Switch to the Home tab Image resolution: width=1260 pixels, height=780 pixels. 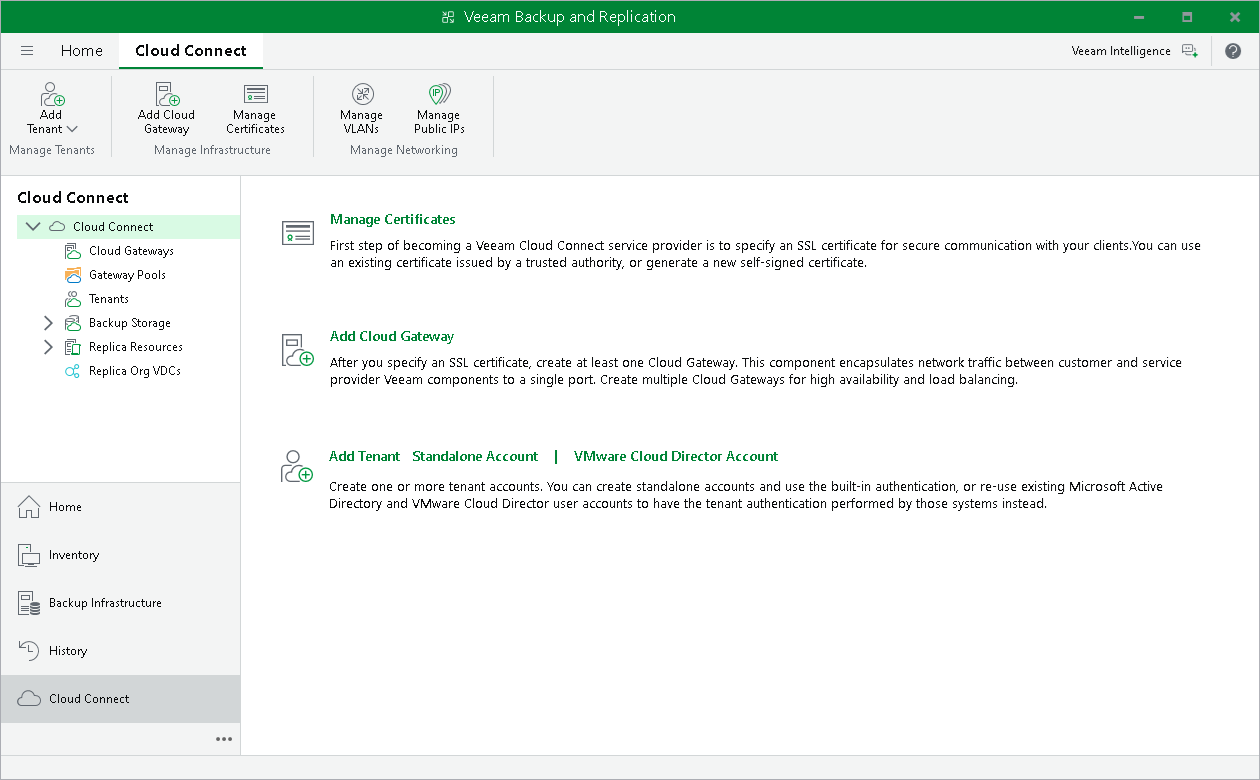(x=81, y=50)
